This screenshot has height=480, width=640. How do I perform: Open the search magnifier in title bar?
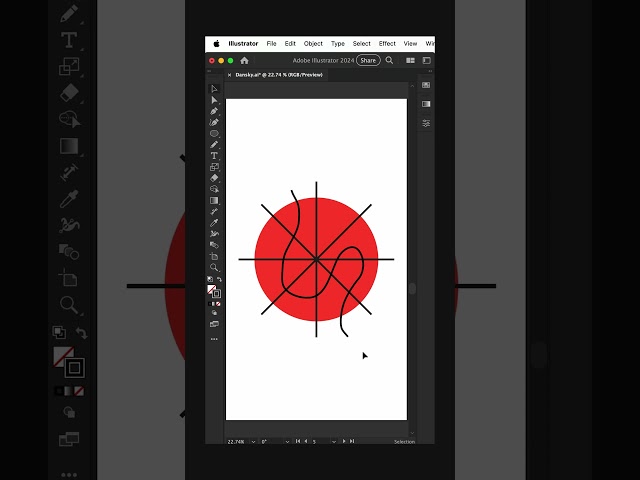pyautogui.click(x=389, y=60)
